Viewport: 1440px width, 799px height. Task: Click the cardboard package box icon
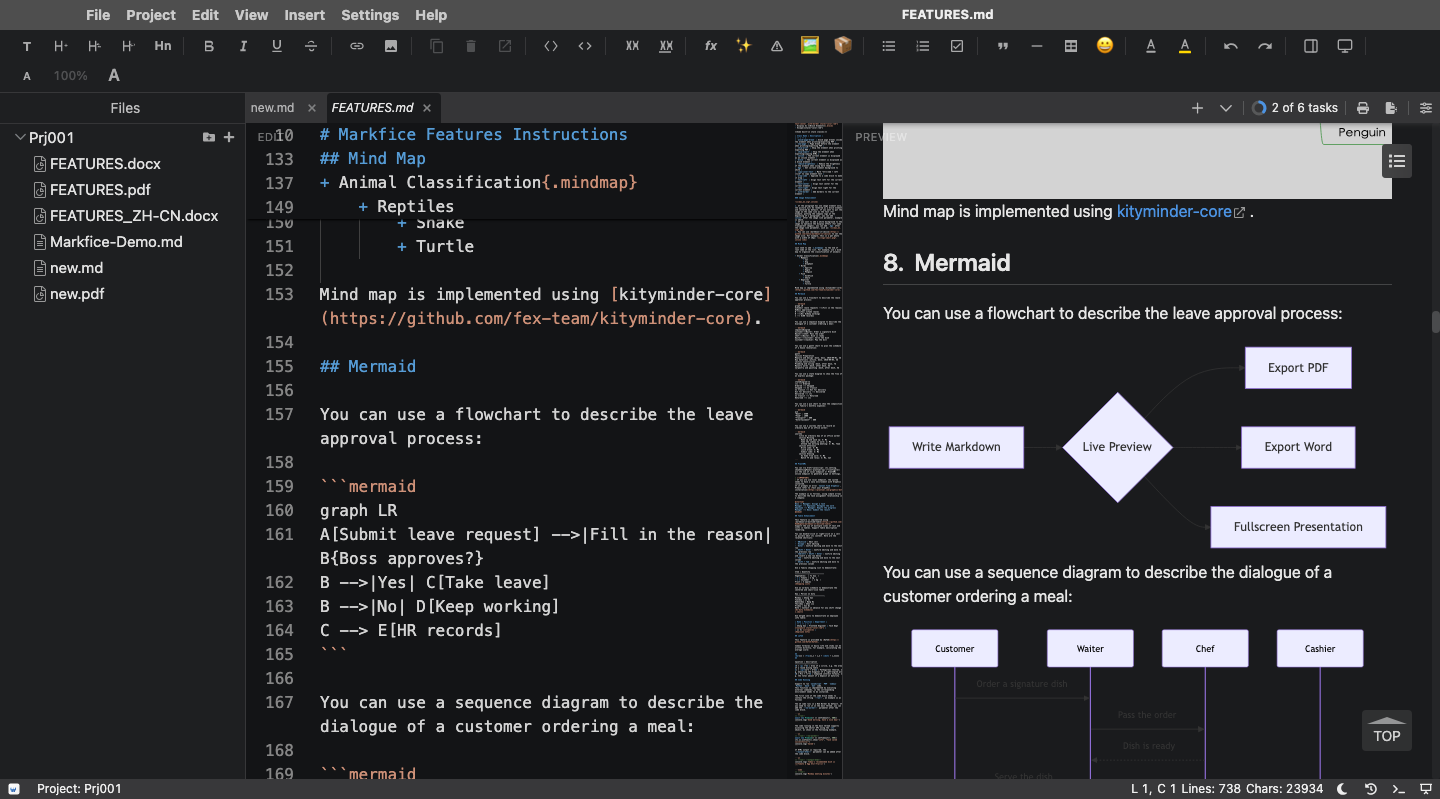pos(843,46)
